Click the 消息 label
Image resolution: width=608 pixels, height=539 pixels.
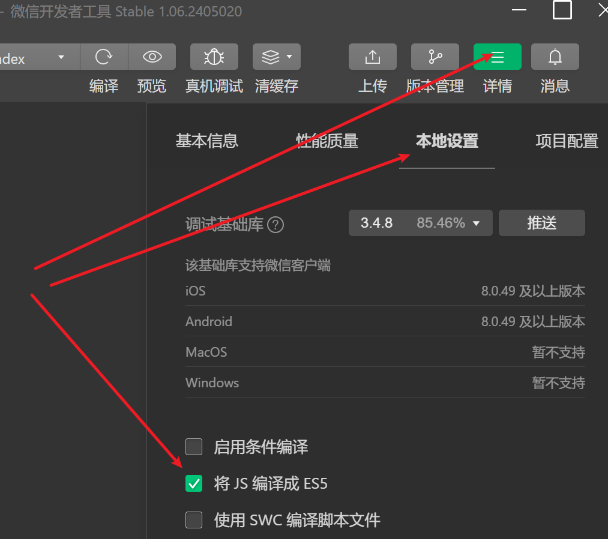[555, 86]
